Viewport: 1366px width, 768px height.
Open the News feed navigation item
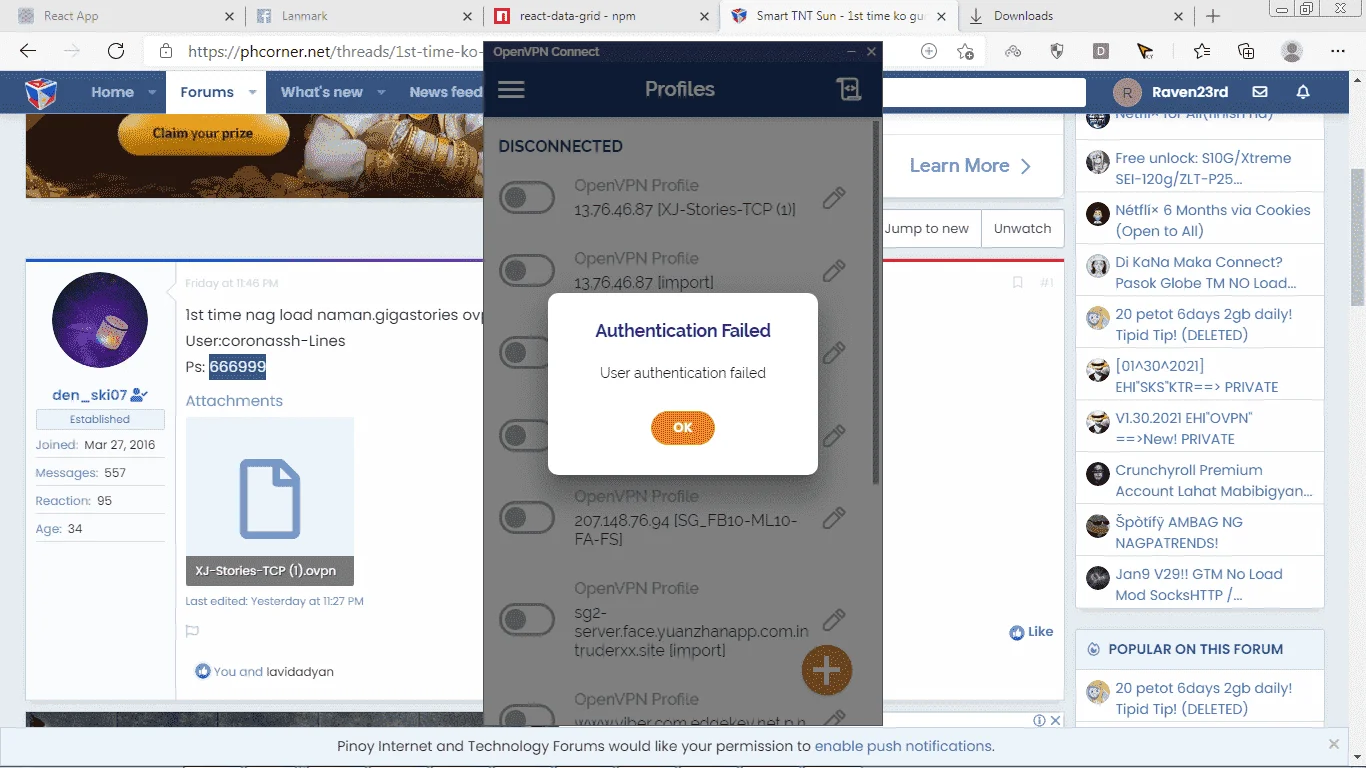[445, 92]
